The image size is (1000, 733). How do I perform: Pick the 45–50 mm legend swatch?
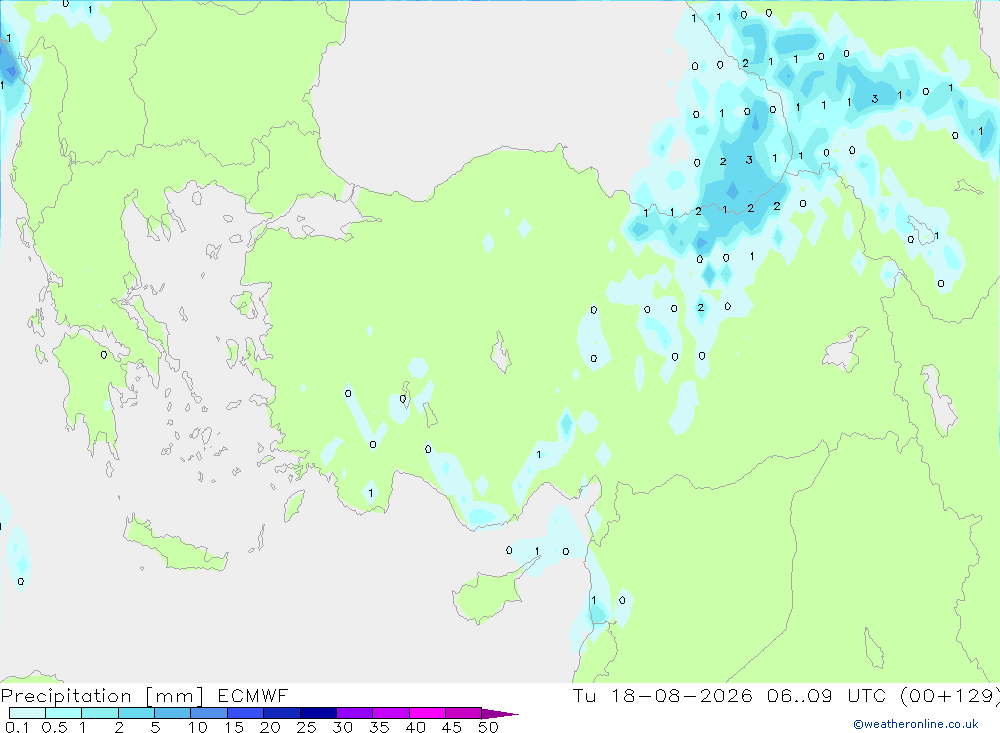pos(463,713)
